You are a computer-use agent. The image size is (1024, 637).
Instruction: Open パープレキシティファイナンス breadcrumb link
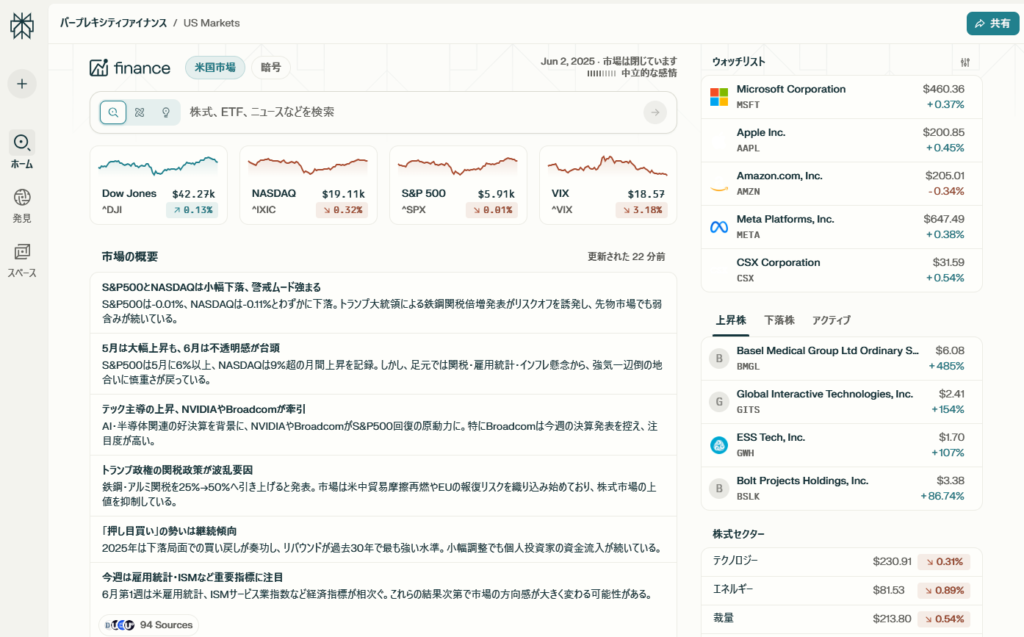pyautogui.click(x=114, y=23)
